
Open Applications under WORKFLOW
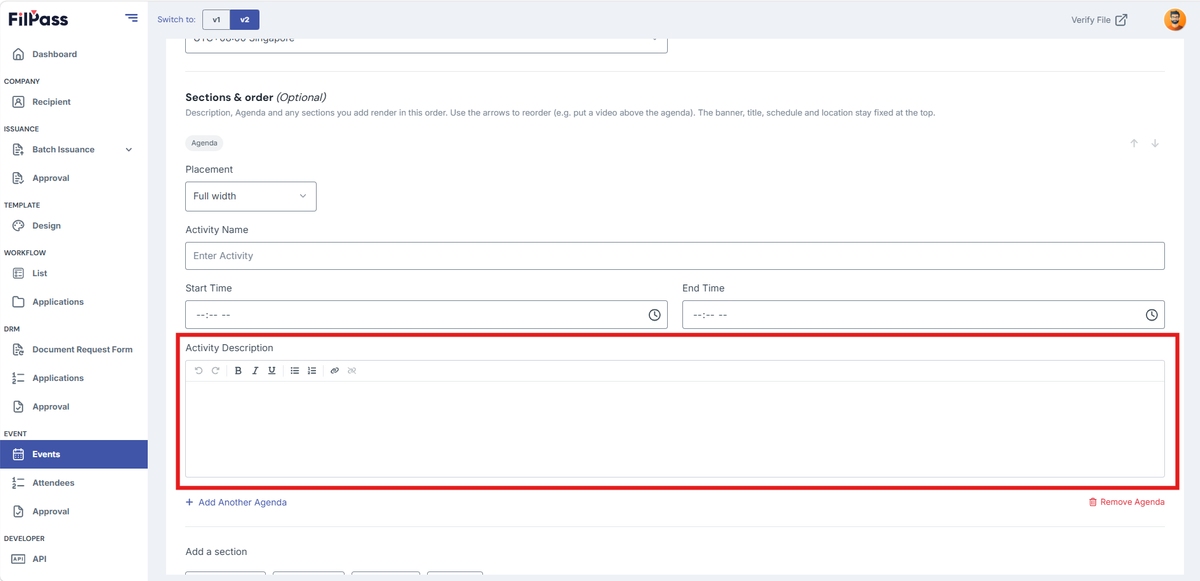click(74, 302)
